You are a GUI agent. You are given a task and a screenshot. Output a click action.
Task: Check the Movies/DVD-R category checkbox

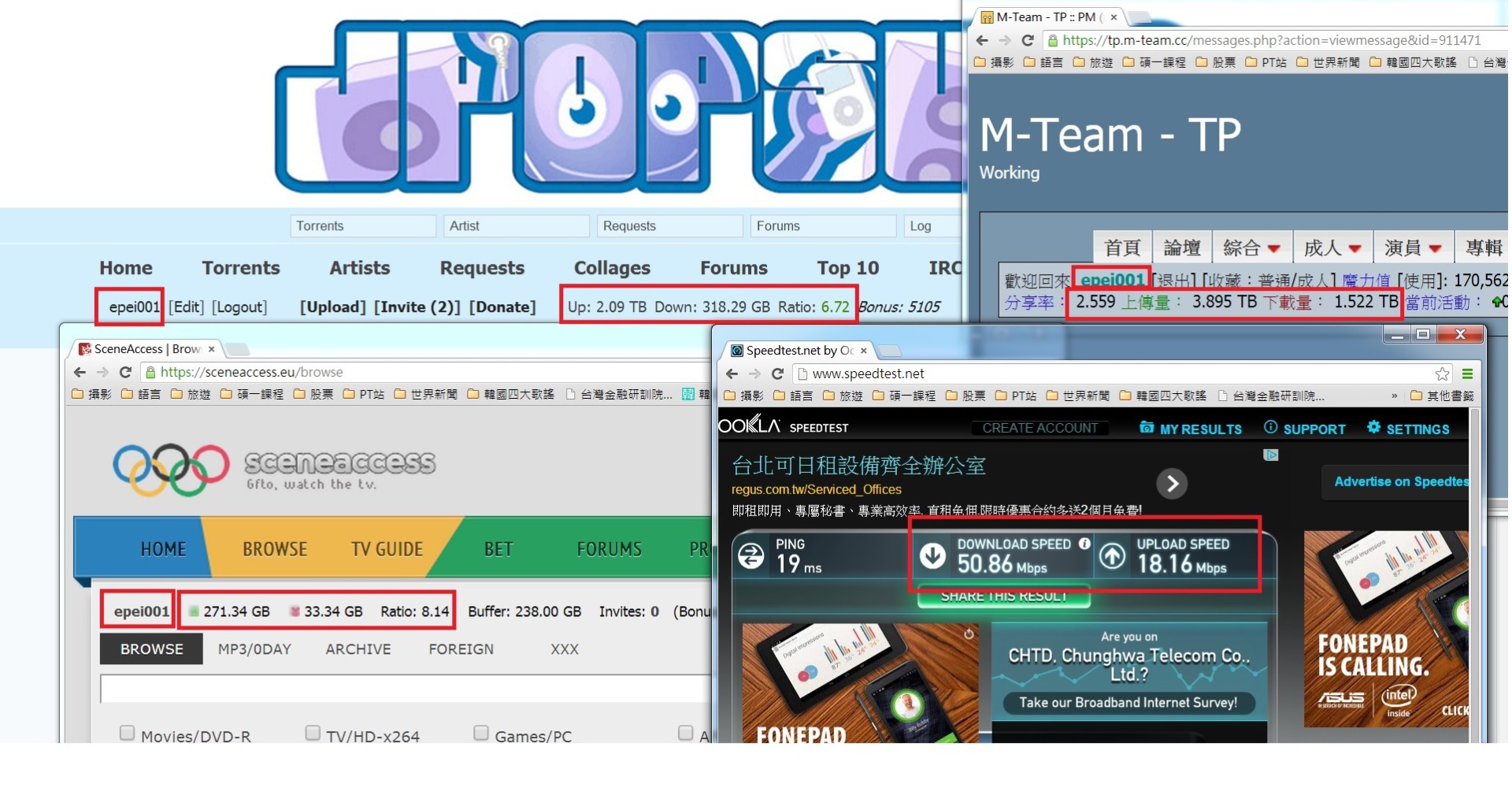[x=127, y=733]
